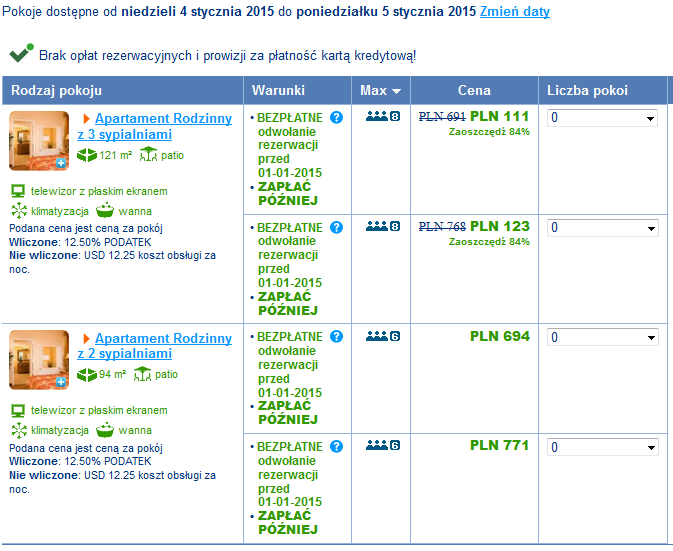Viewport: 673px width, 551px height.
Task: Click plus icon on 2-bedroom apartment photo
Action: click(61, 382)
